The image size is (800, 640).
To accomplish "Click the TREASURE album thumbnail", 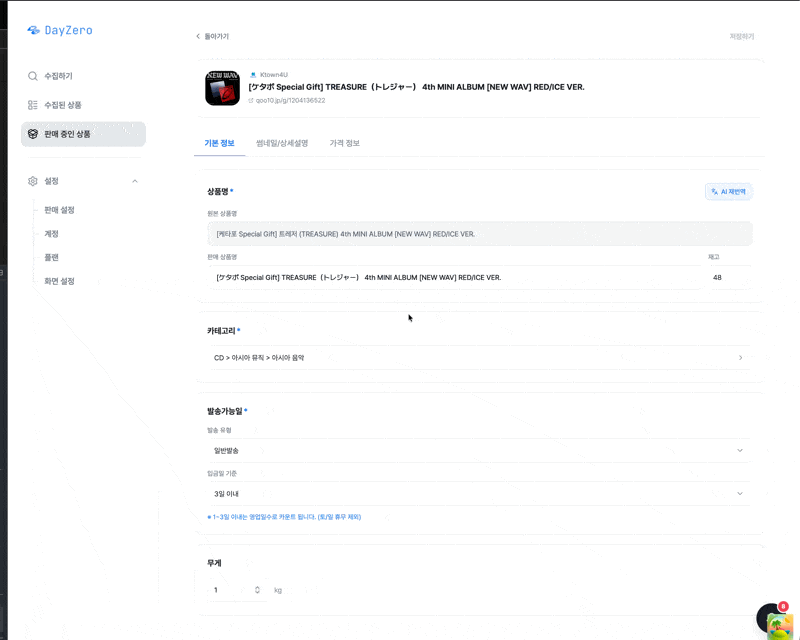I will point(222,88).
